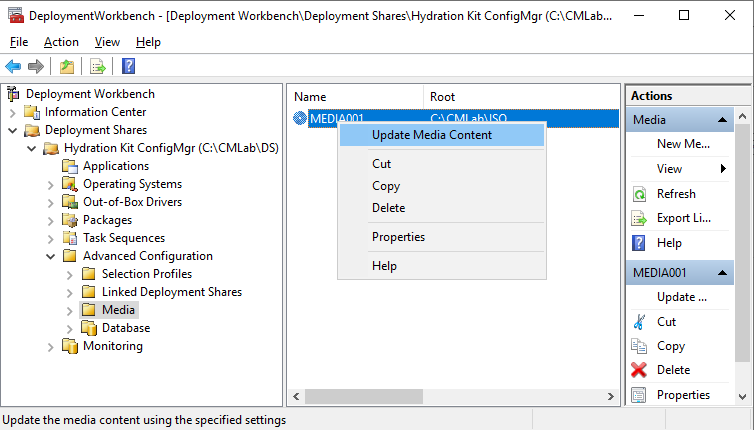Click the blue Help toolbar icon

pyautogui.click(x=128, y=66)
